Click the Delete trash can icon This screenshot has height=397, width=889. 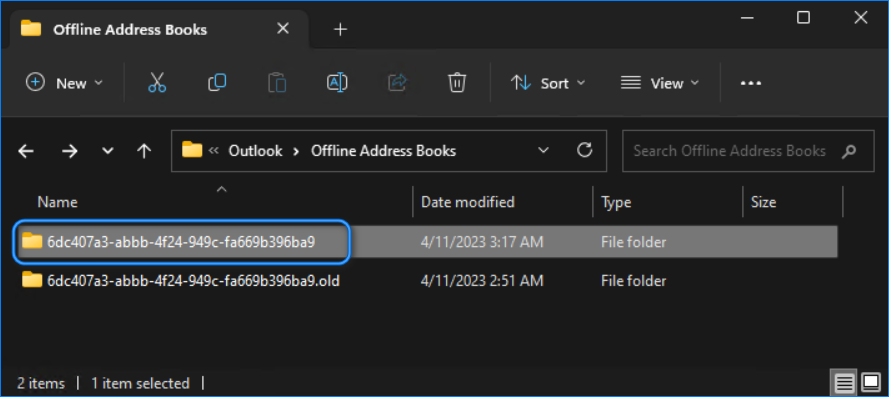click(457, 83)
